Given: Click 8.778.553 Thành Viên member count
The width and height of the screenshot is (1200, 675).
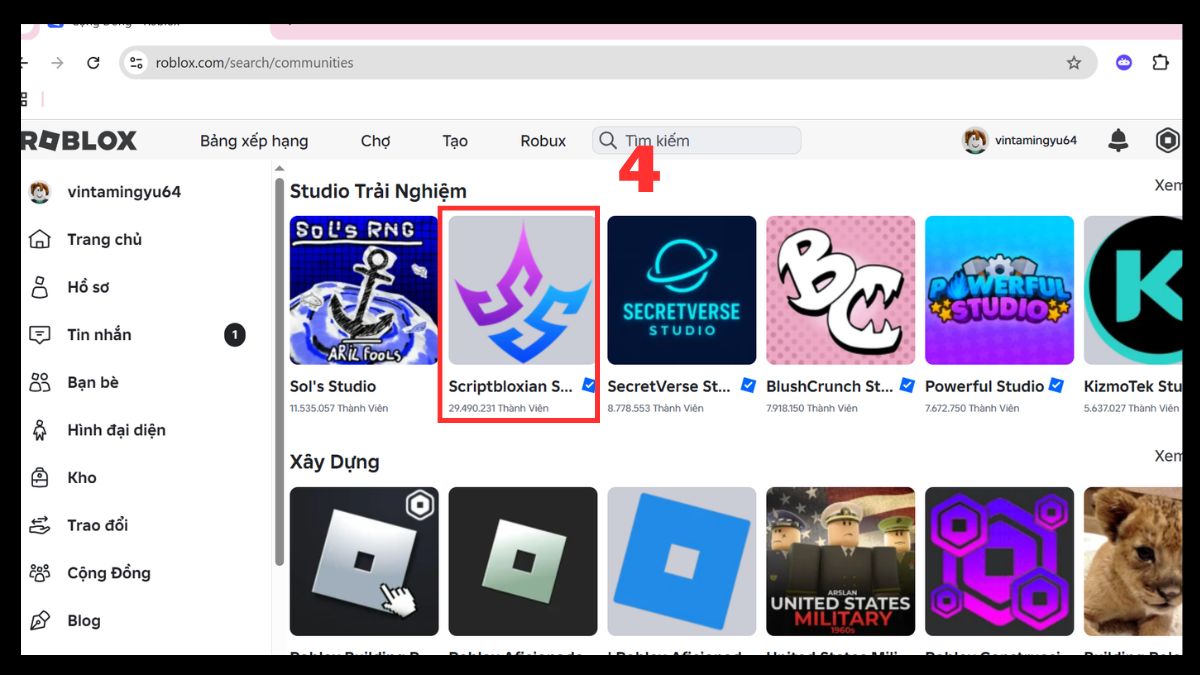Looking at the screenshot, I should coord(655,408).
